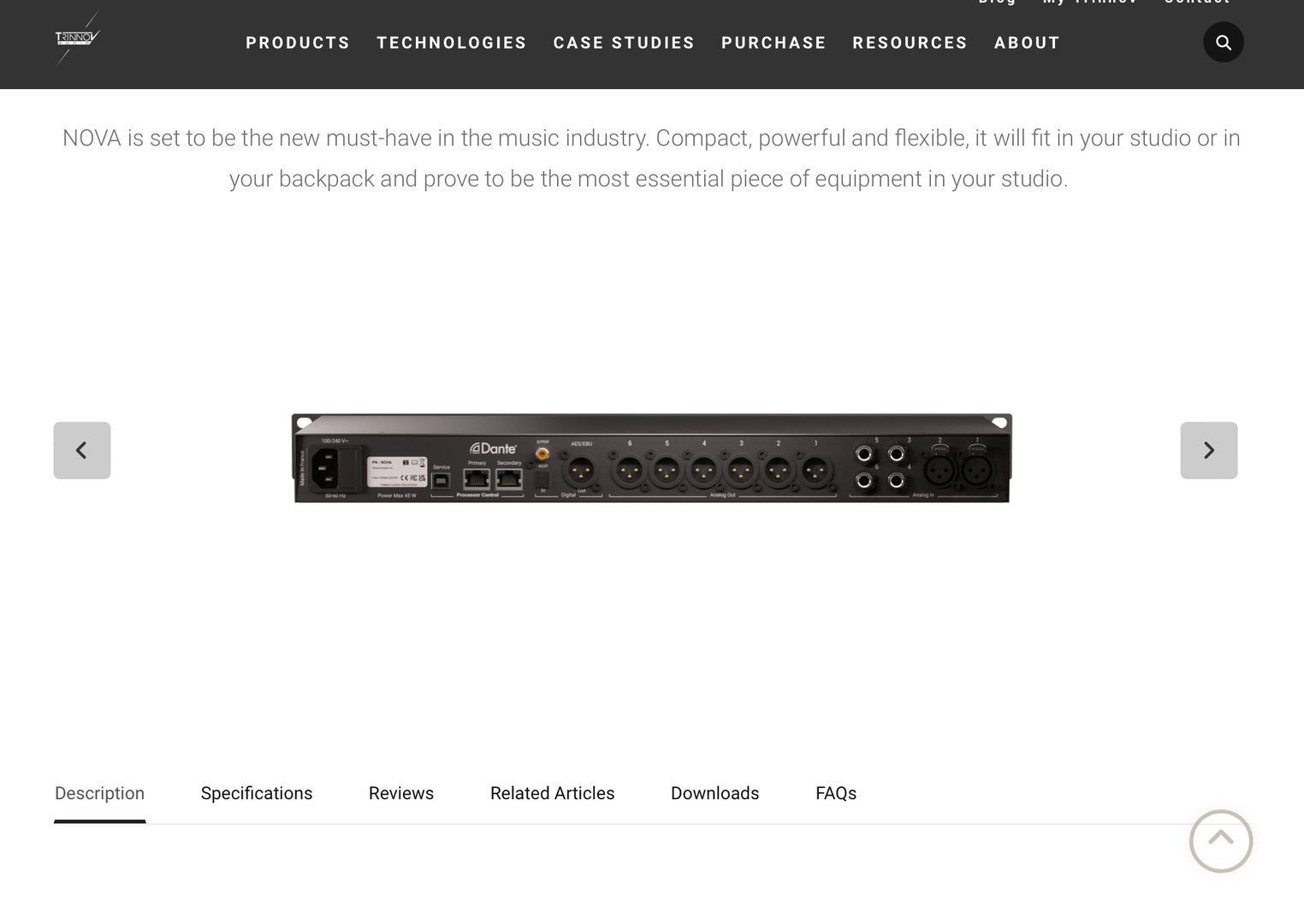Select the Description tab
1304x924 pixels.
coord(99,793)
